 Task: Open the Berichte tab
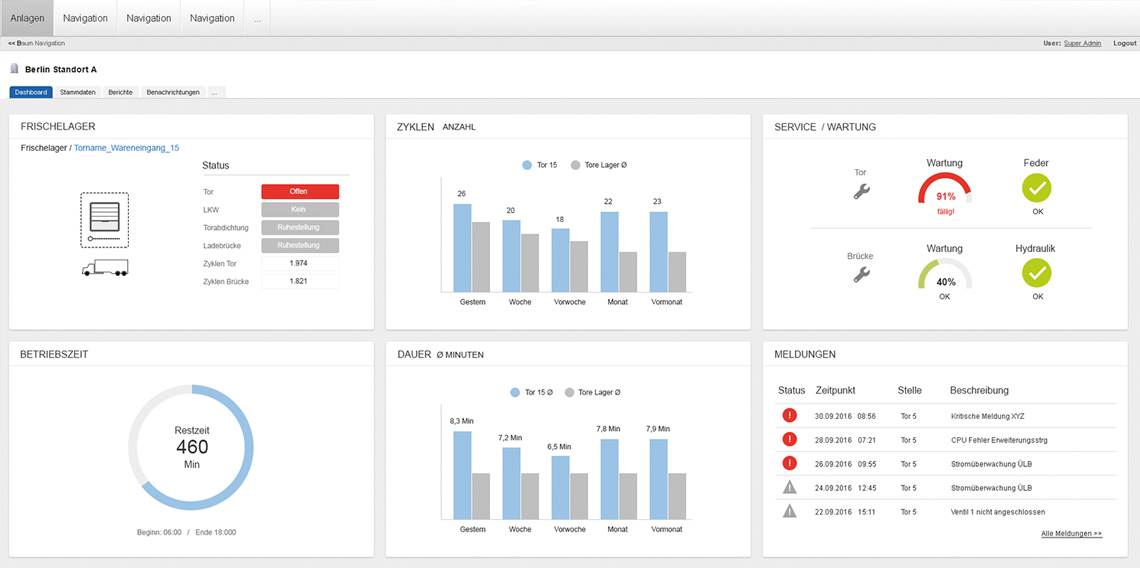120,92
